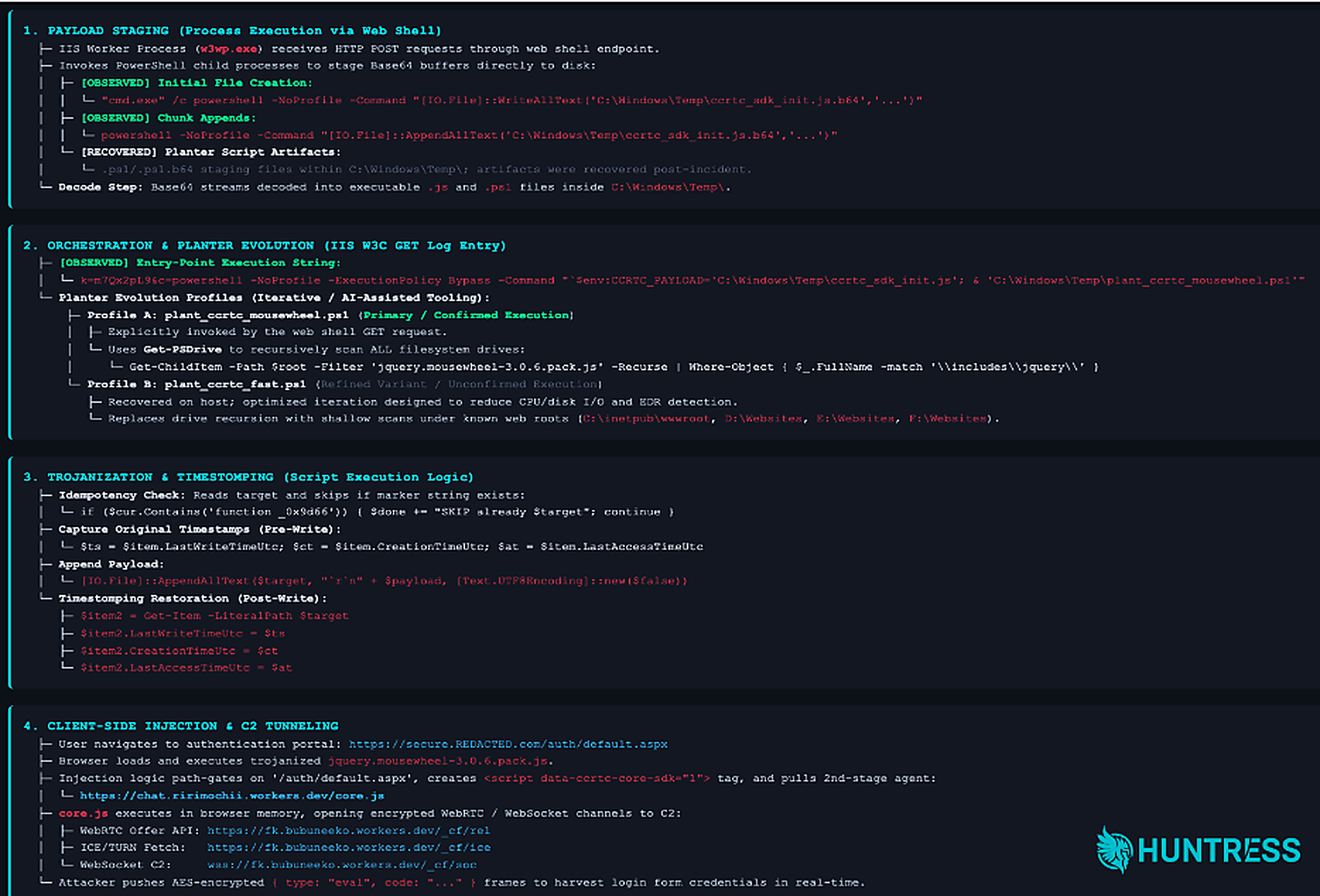The image size is (1320, 896).
Task: Click the grey '.ps1/.ps1.b64 staging files' line
Action: tap(427, 170)
